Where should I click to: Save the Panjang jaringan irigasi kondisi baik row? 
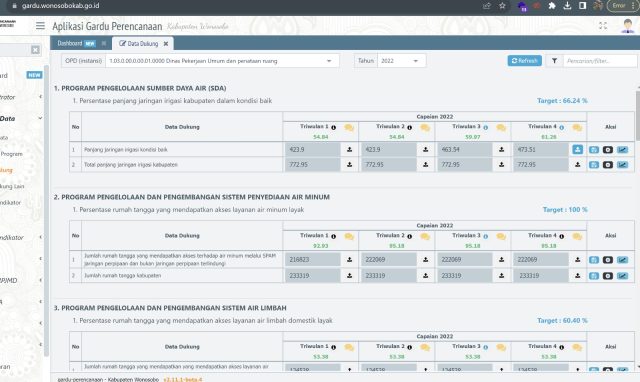tap(594, 150)
